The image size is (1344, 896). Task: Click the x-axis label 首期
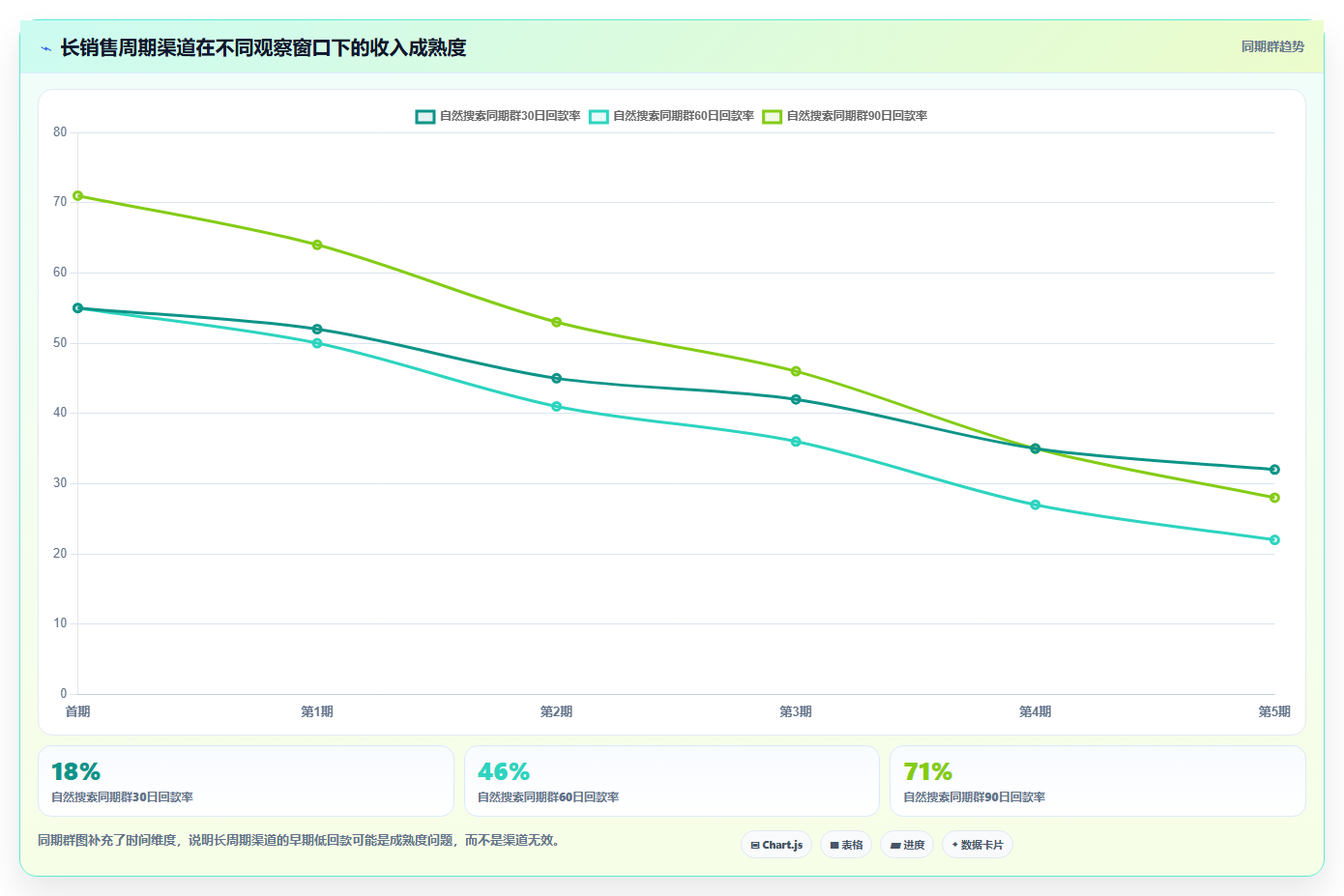click(x=77, y=711)
